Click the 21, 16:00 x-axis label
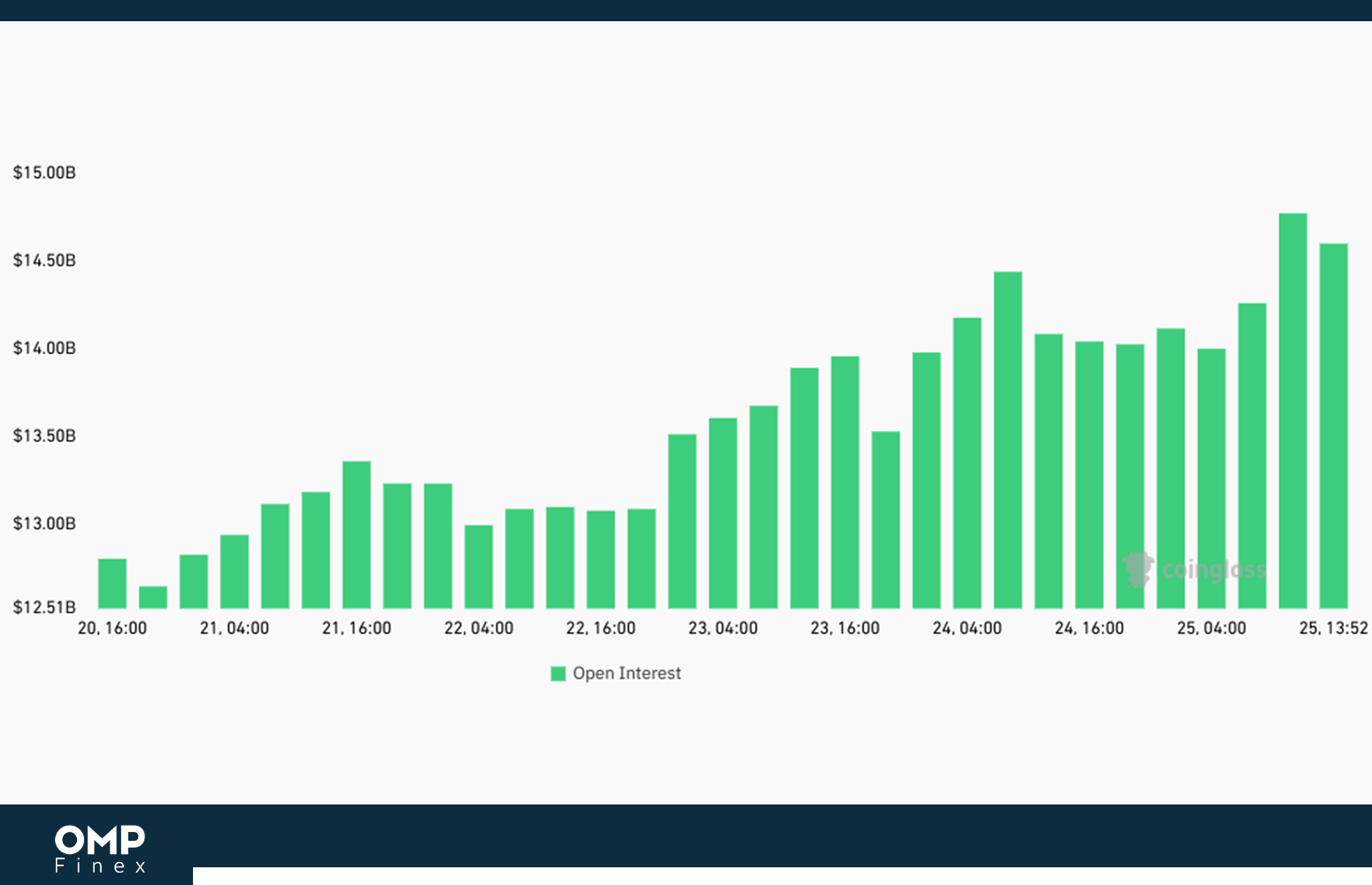 tap(357, 628)
